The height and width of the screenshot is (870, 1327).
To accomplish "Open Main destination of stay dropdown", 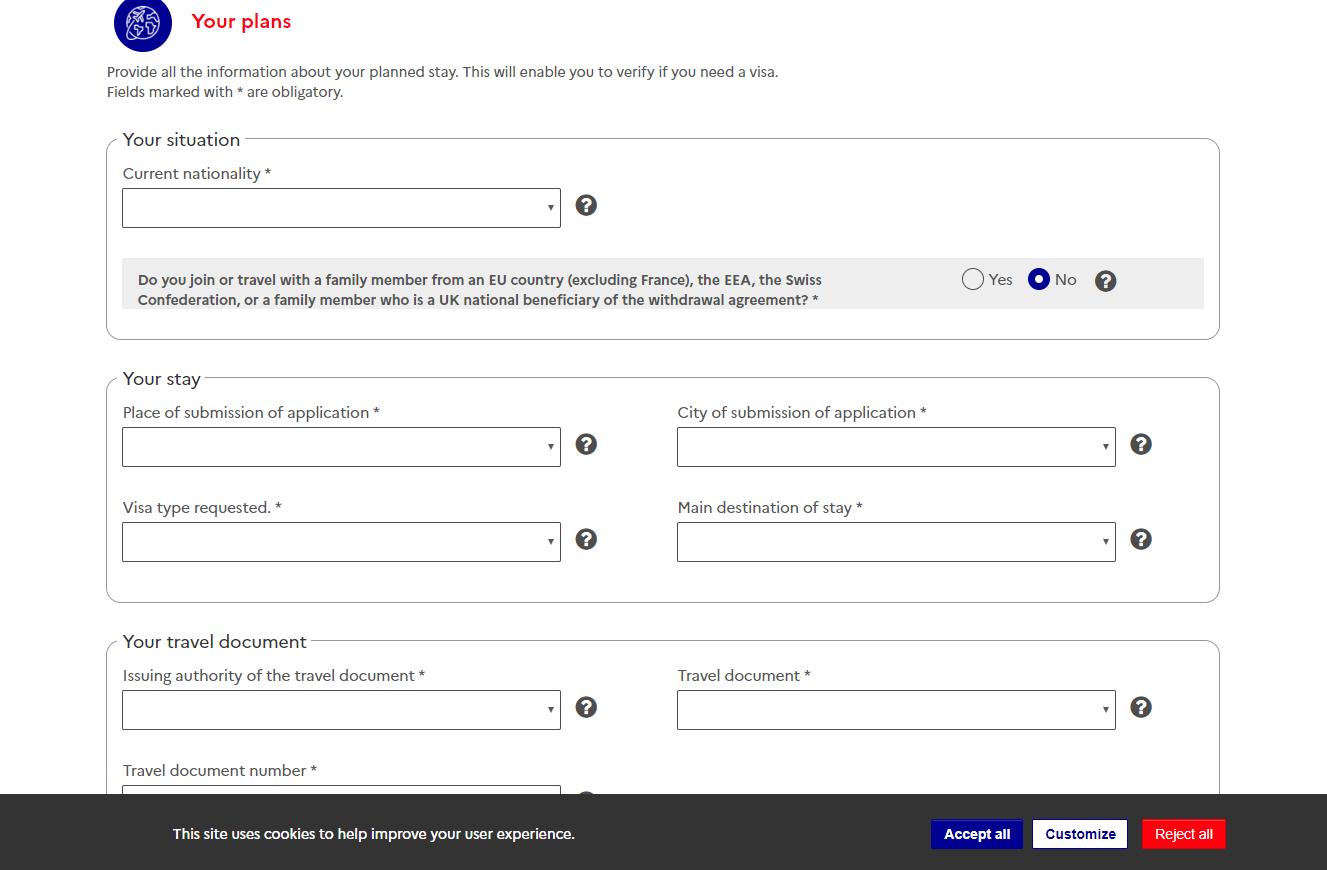I will tap(896, 542).
